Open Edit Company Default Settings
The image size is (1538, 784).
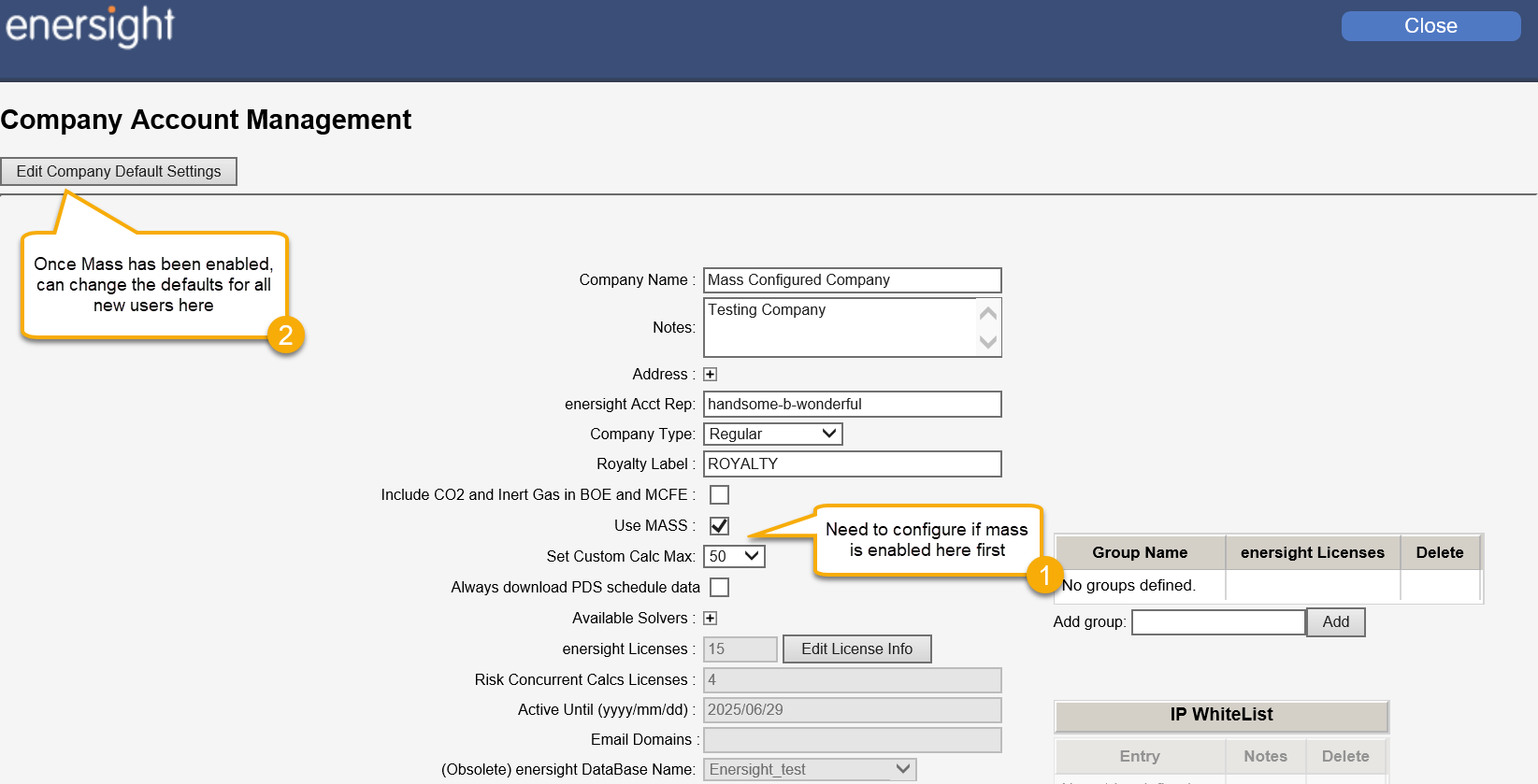click(x=119, y=171)
